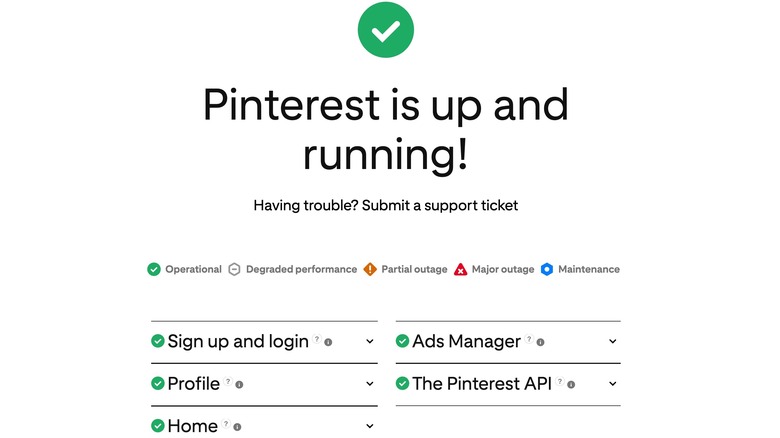Expand the Profile row chevron
The height and width of the screenshot is (438, 780).
pos(370,383)
